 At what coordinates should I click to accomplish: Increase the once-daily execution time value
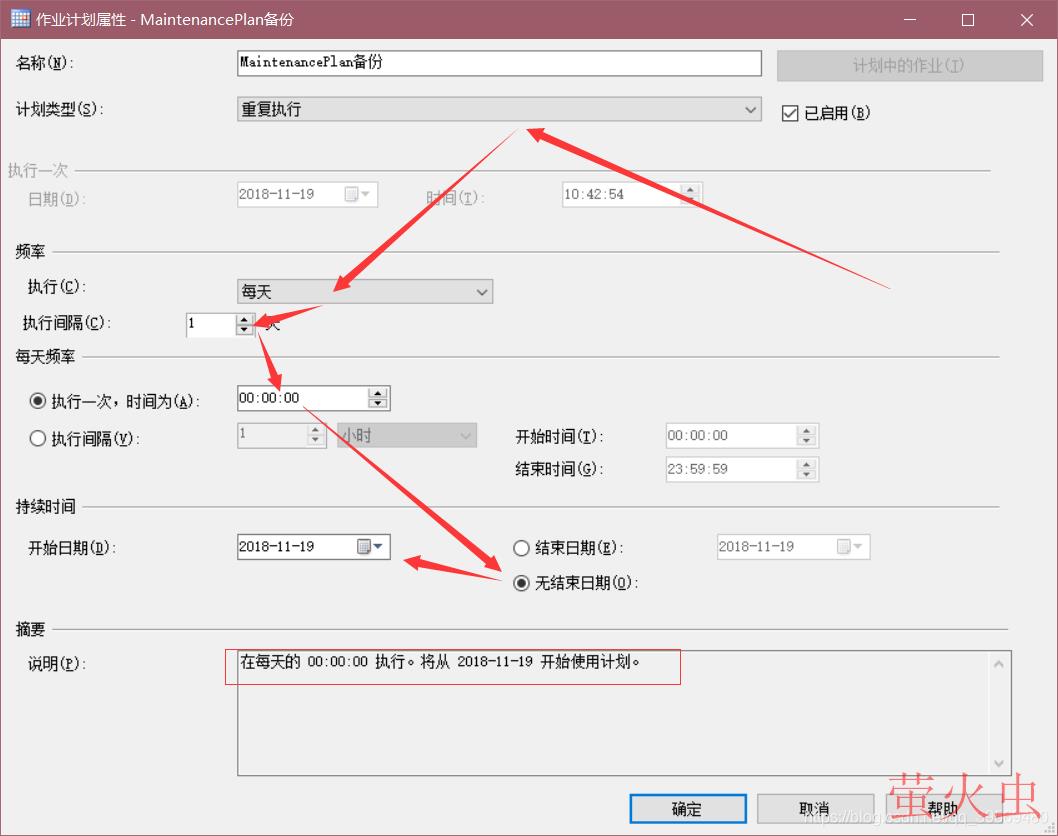pyautogui.click(x=378, y=394)
